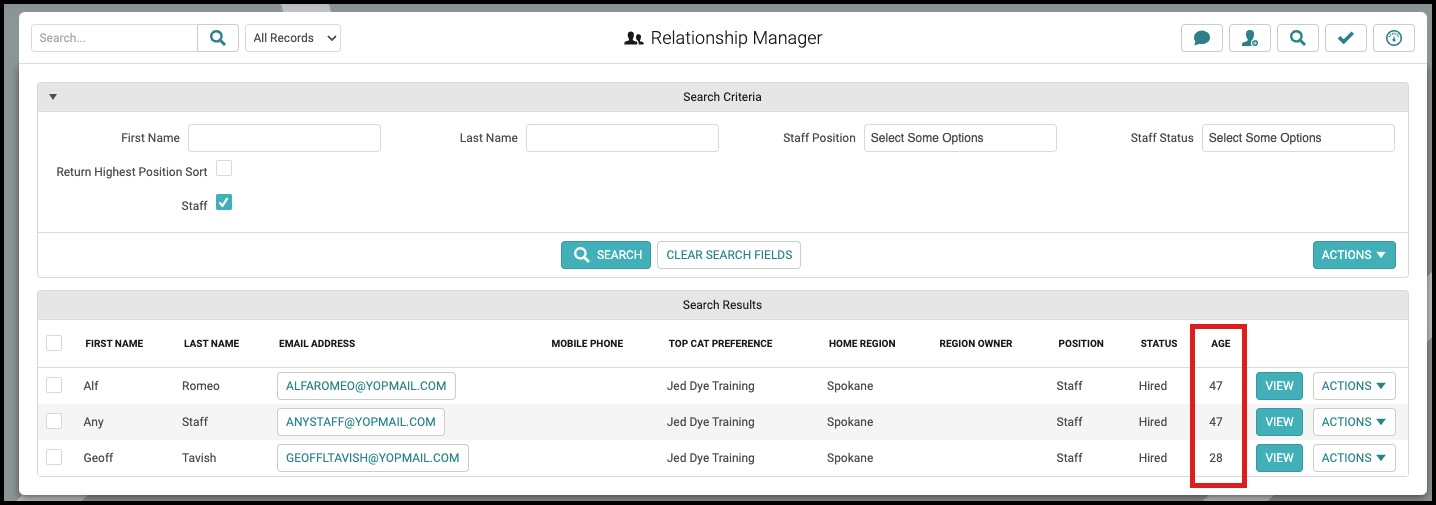
Task: Click the STATUS column header
Action: (x=1159, y=344)
